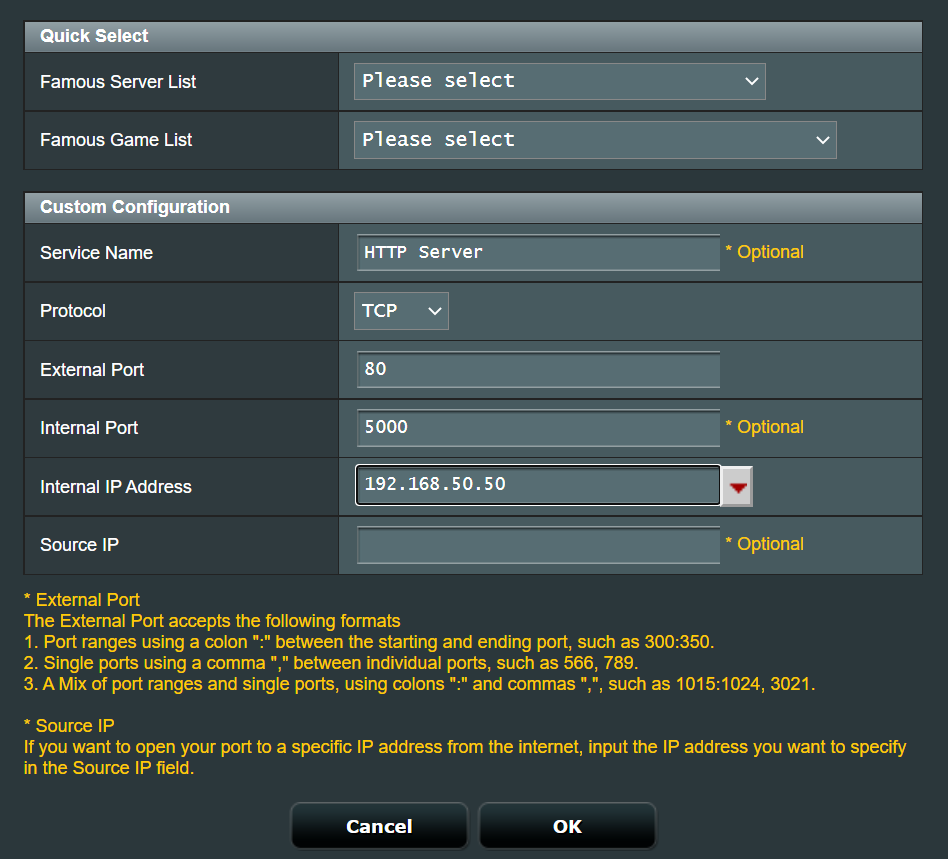948x859 pixels.
Task: Click the External Port help heading
Action: click(82, 600)
